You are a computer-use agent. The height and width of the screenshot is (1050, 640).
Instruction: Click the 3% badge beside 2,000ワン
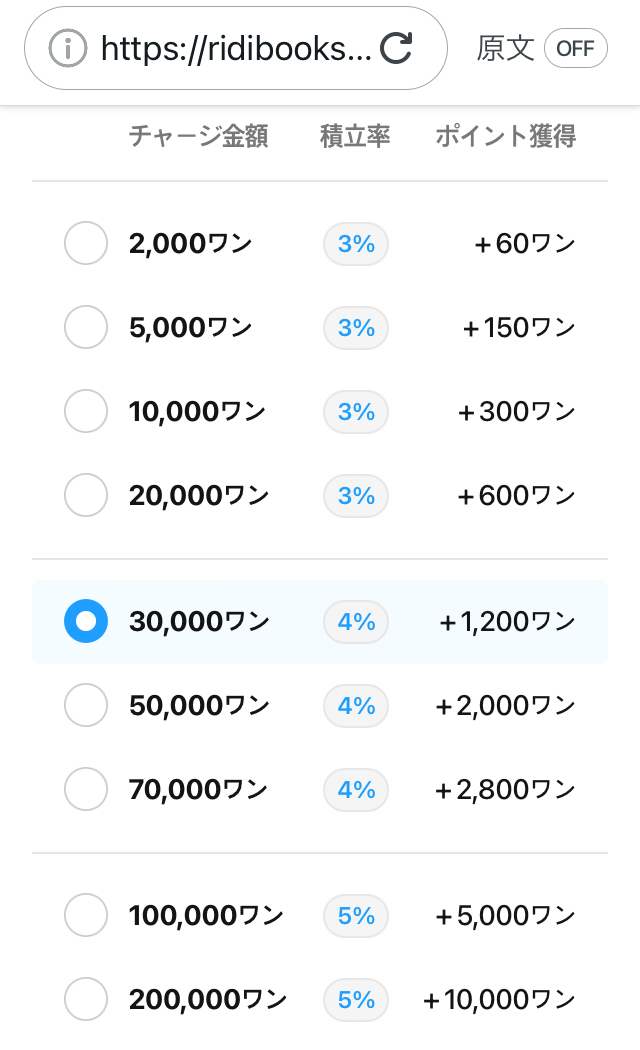tap(355, 243)
